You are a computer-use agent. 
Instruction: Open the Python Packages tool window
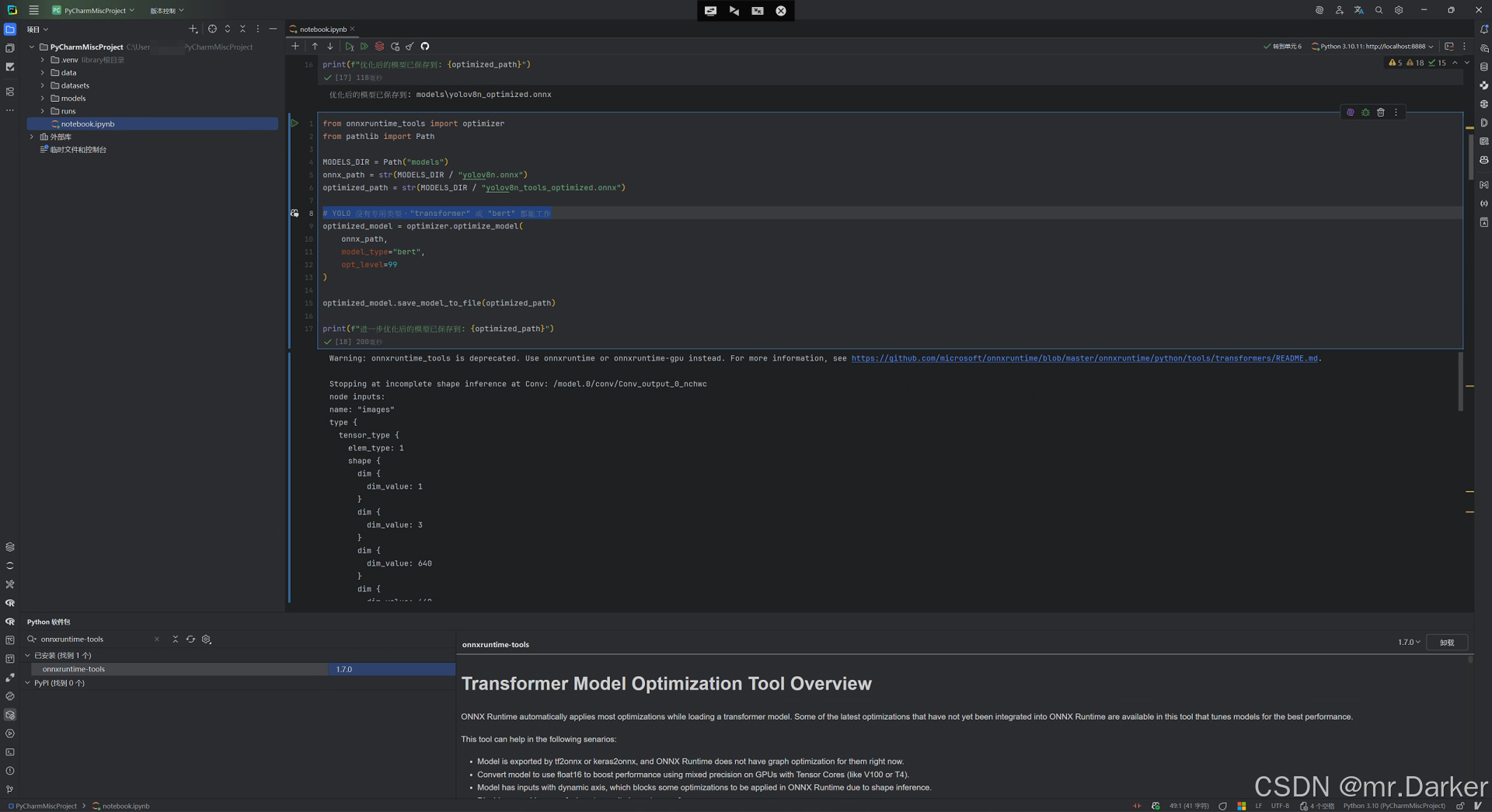pyautogui.click(x=10, y=715)
